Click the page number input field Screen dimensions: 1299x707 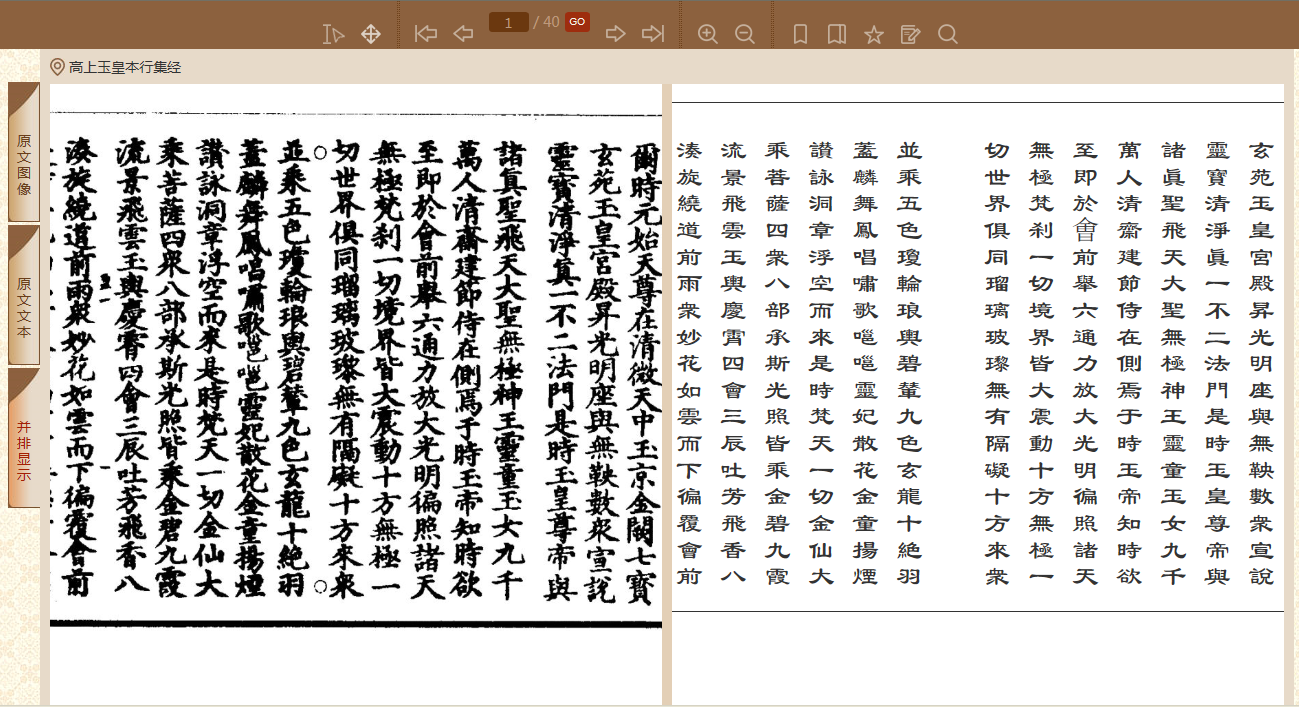click(x=509, y=22)
